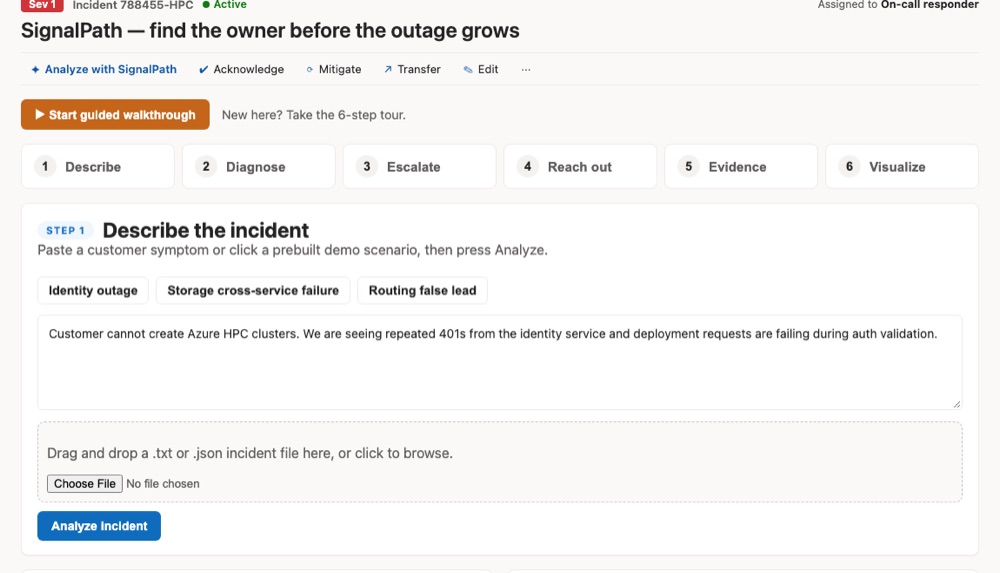Go to step 6 Visualize
Viewport: 1000px width, 573px height.
tap(902, 167)
